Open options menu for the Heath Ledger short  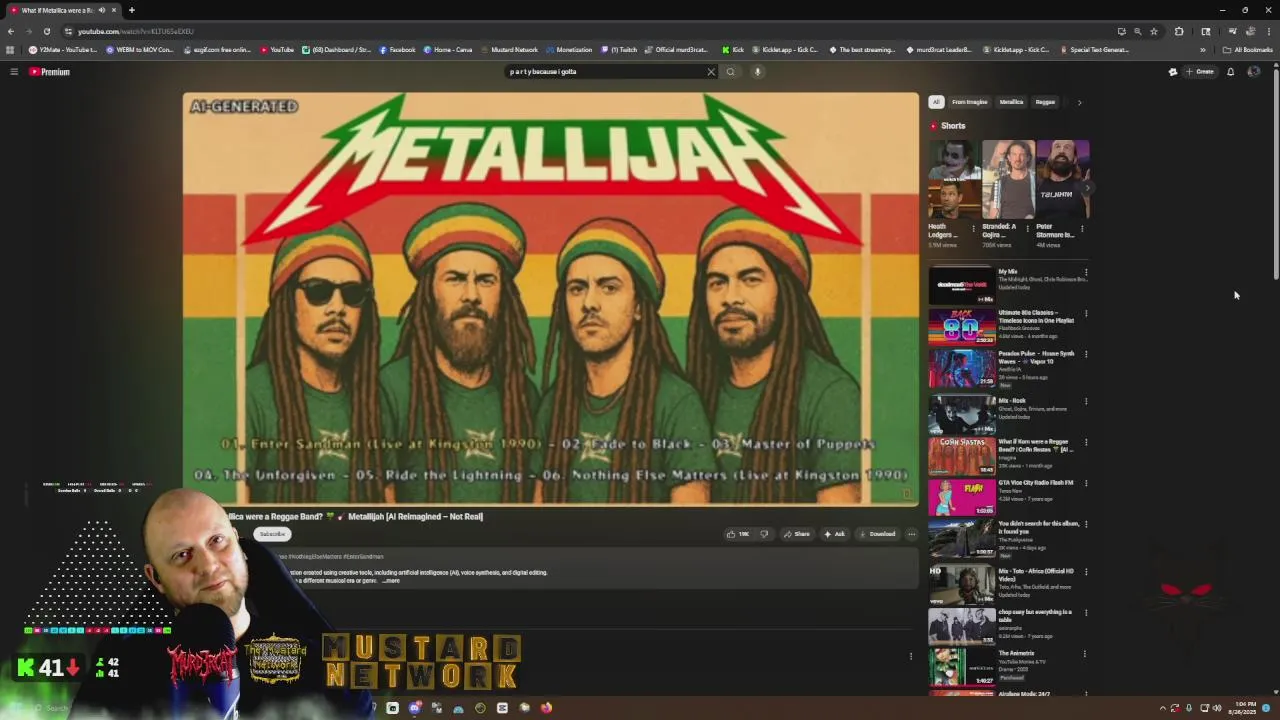tap(973, 229)
